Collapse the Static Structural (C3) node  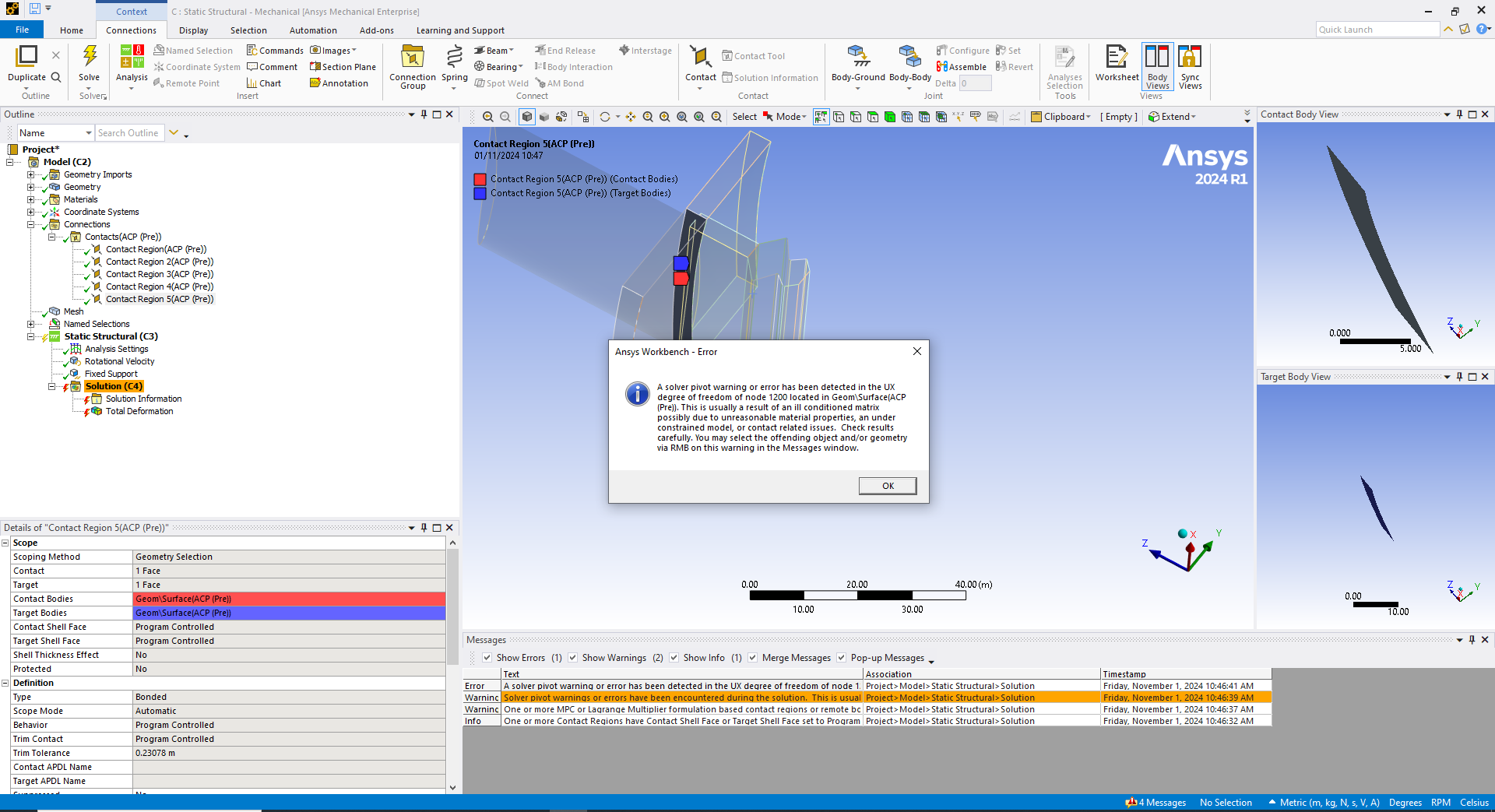31,336
